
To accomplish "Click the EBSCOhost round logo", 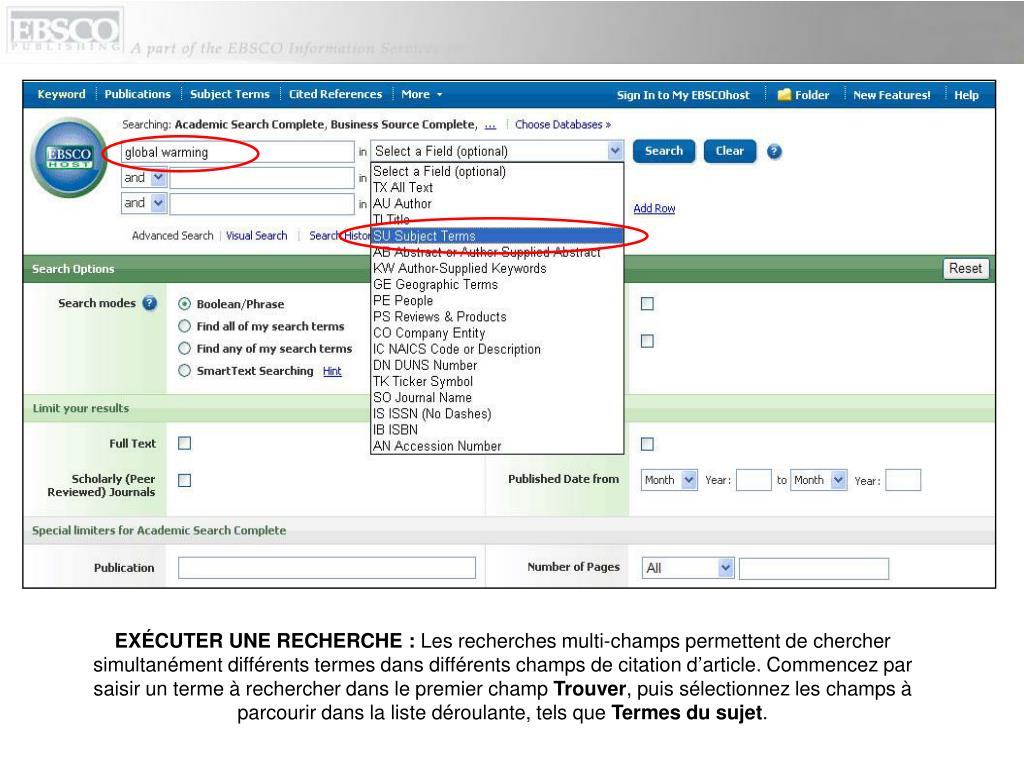I will click(69, 157).
